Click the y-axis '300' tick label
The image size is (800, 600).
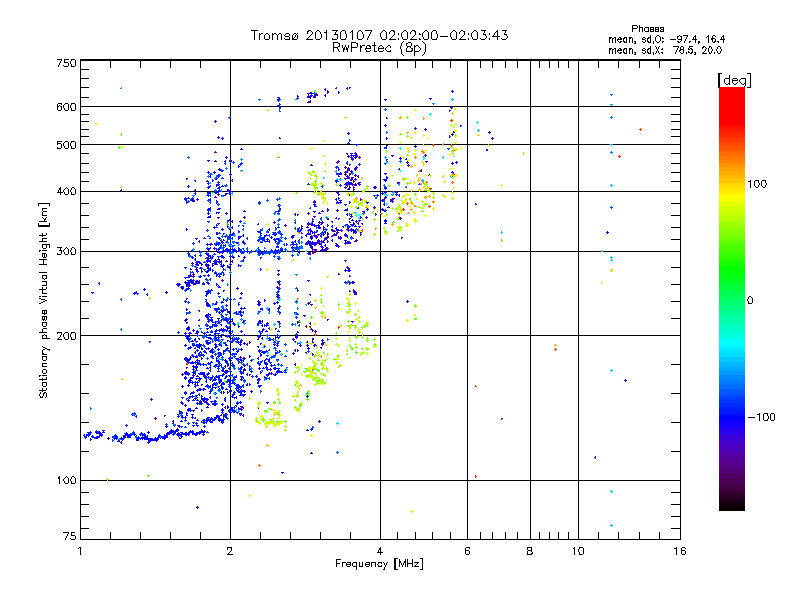tap(66, 251)
